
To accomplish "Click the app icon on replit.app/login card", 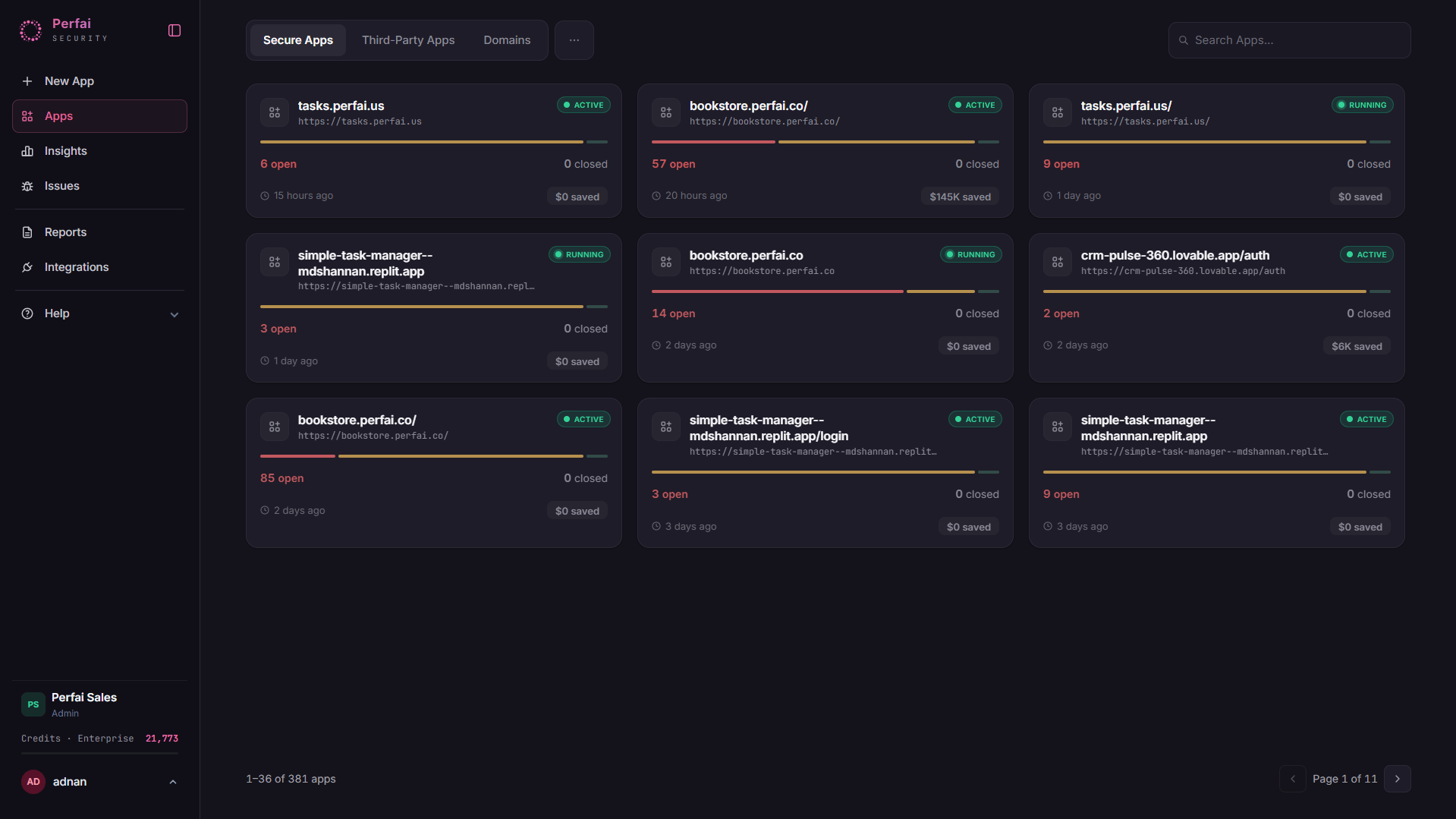I will [x=666, y=427].
